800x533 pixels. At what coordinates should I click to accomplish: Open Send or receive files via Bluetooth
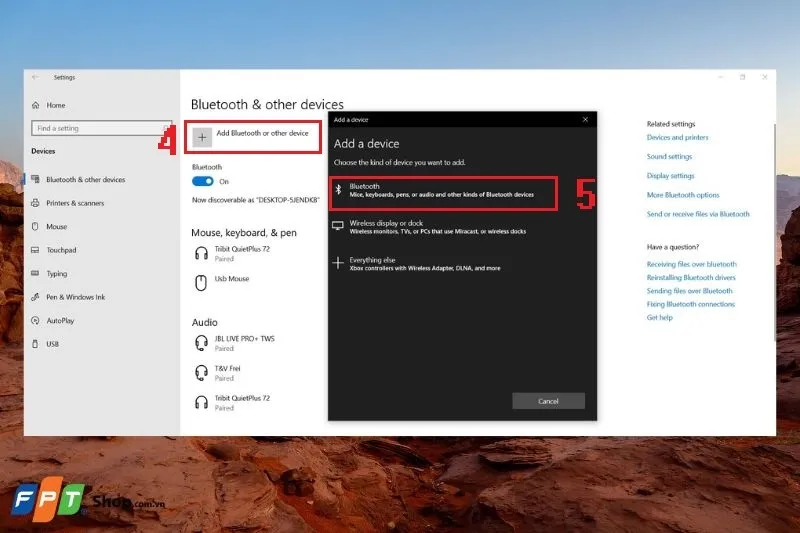(x=698, y=214)
